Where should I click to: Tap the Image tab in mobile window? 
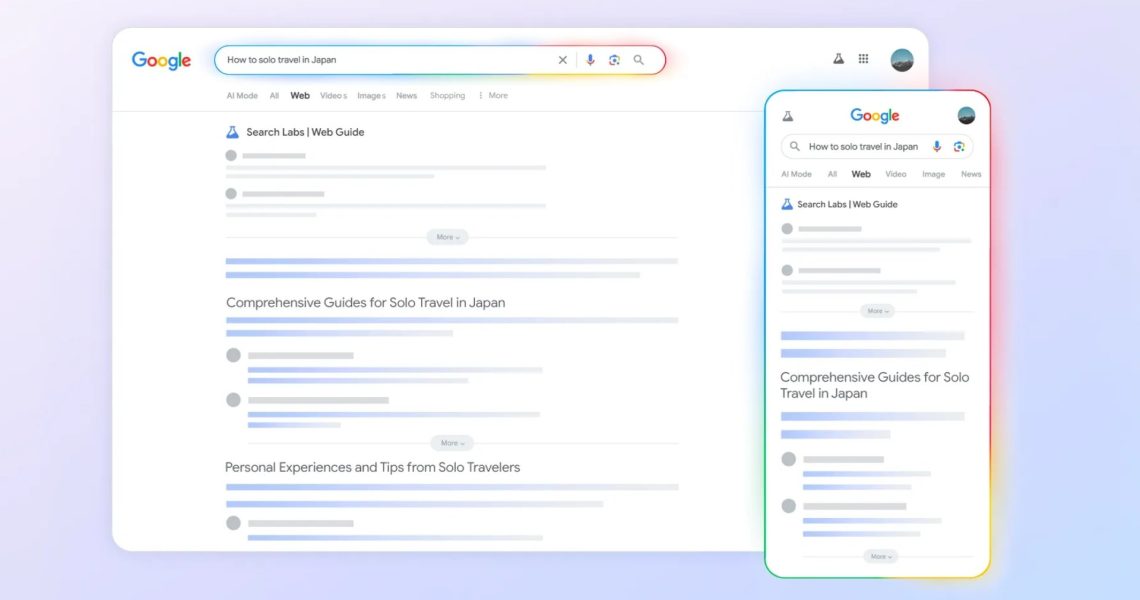coord(934,174)
